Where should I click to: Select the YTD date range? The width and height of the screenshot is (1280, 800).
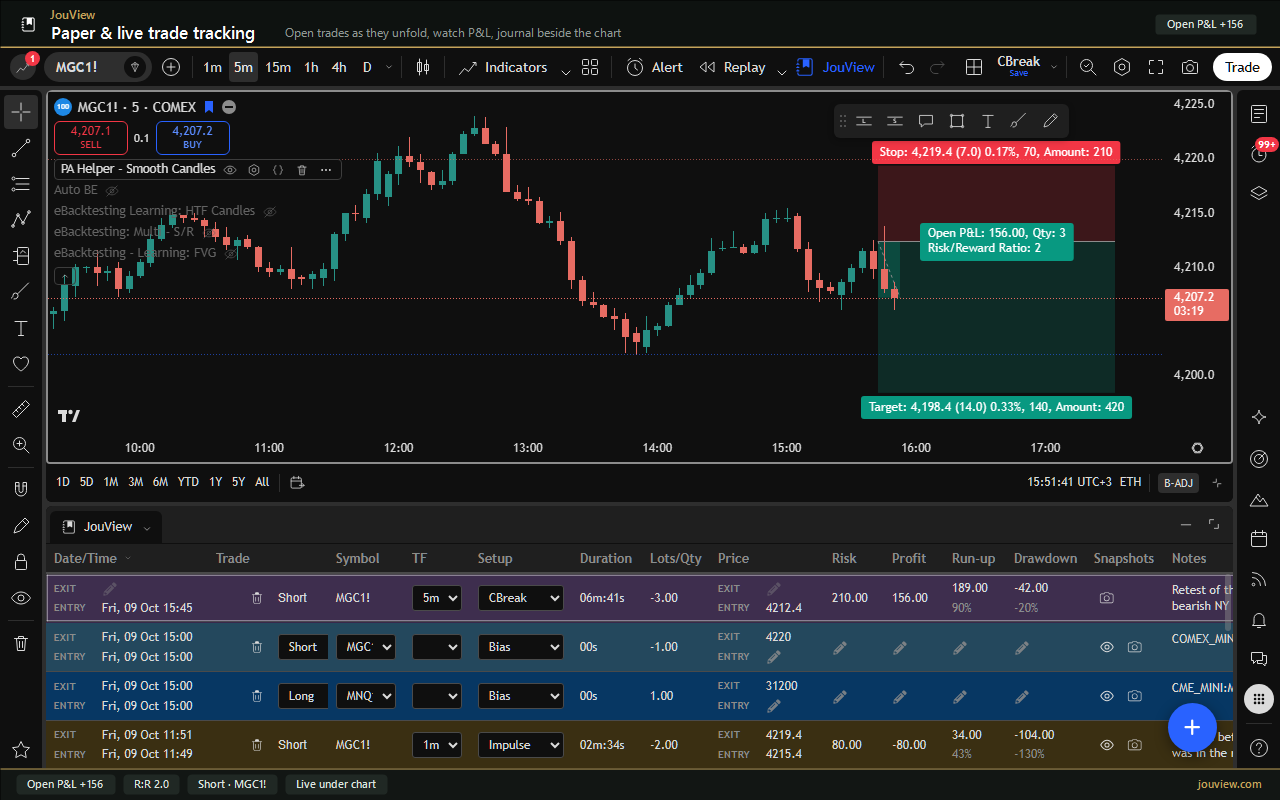pyautogui.click(x=188, y=482)
